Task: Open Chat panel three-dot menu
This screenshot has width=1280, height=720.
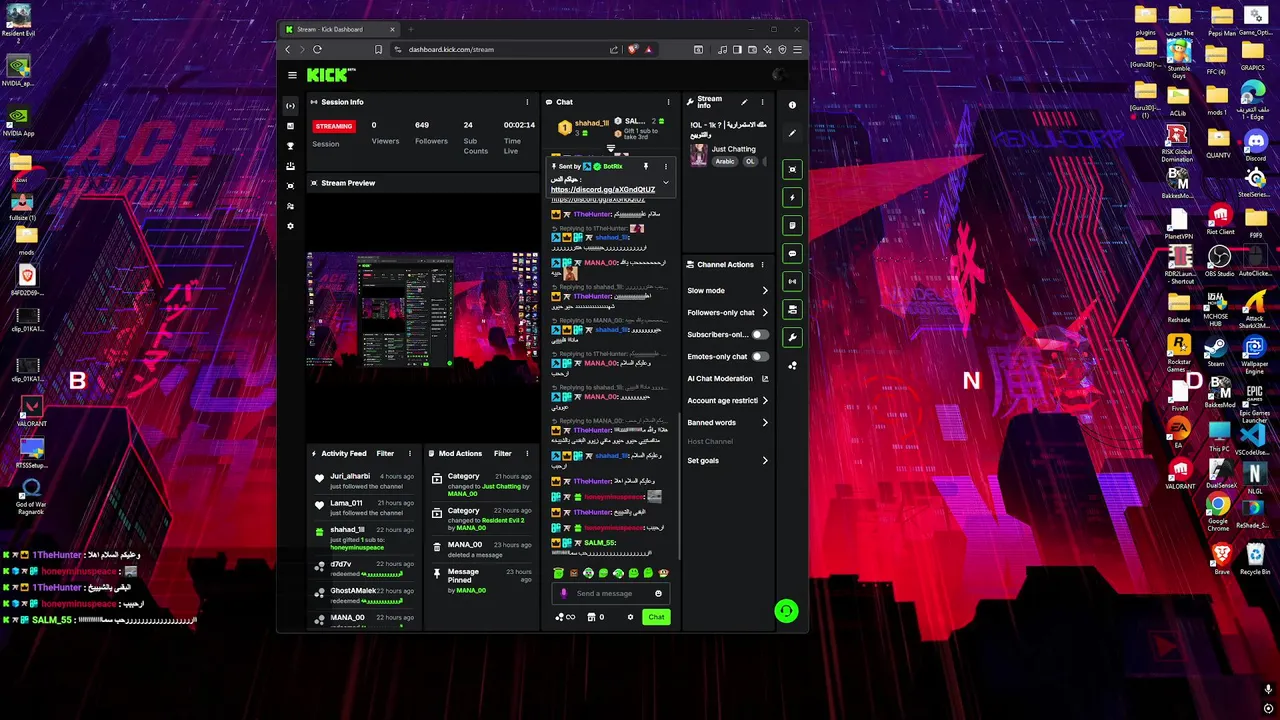Action: [668, 102]
